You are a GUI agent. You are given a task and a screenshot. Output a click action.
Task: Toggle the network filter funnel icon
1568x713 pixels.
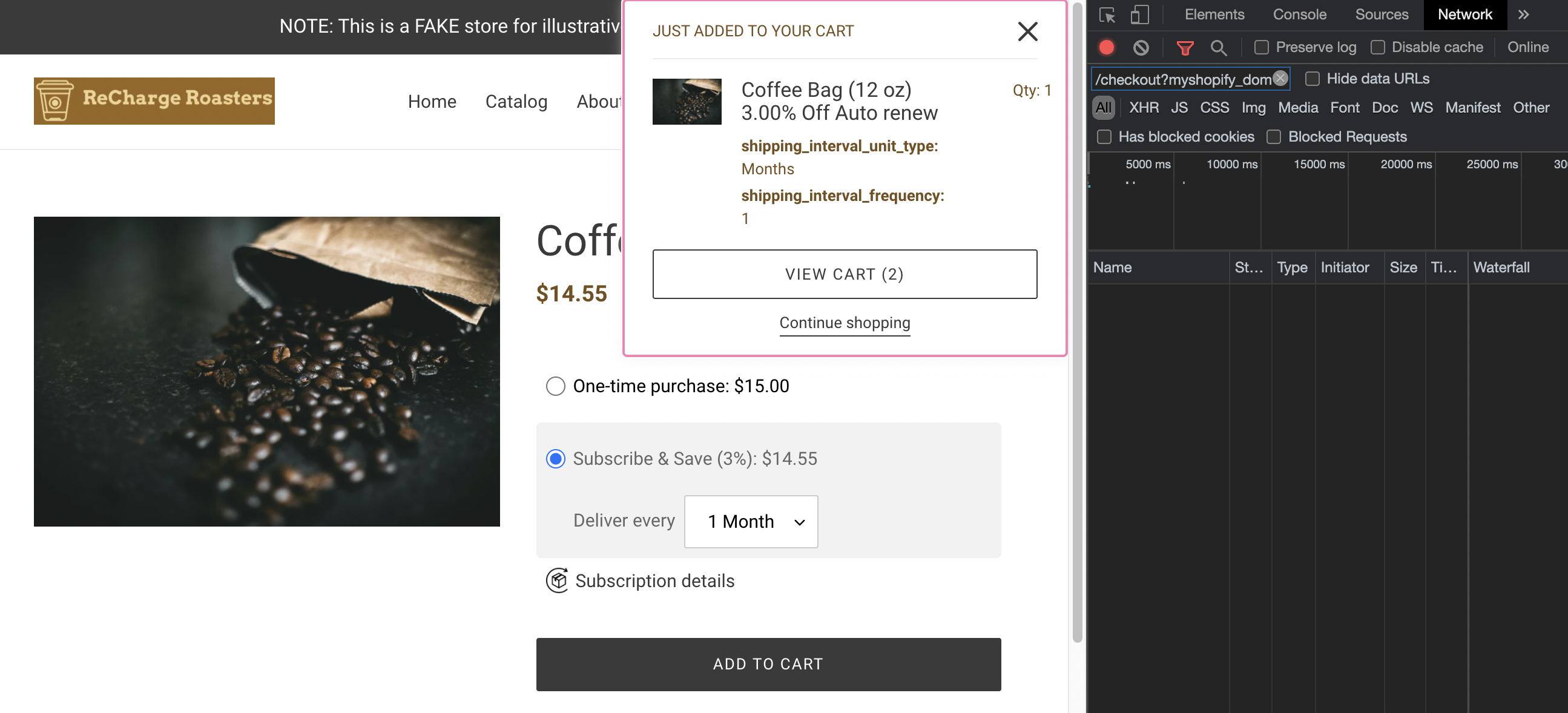pyautogui.click(x=1185, y=47)
